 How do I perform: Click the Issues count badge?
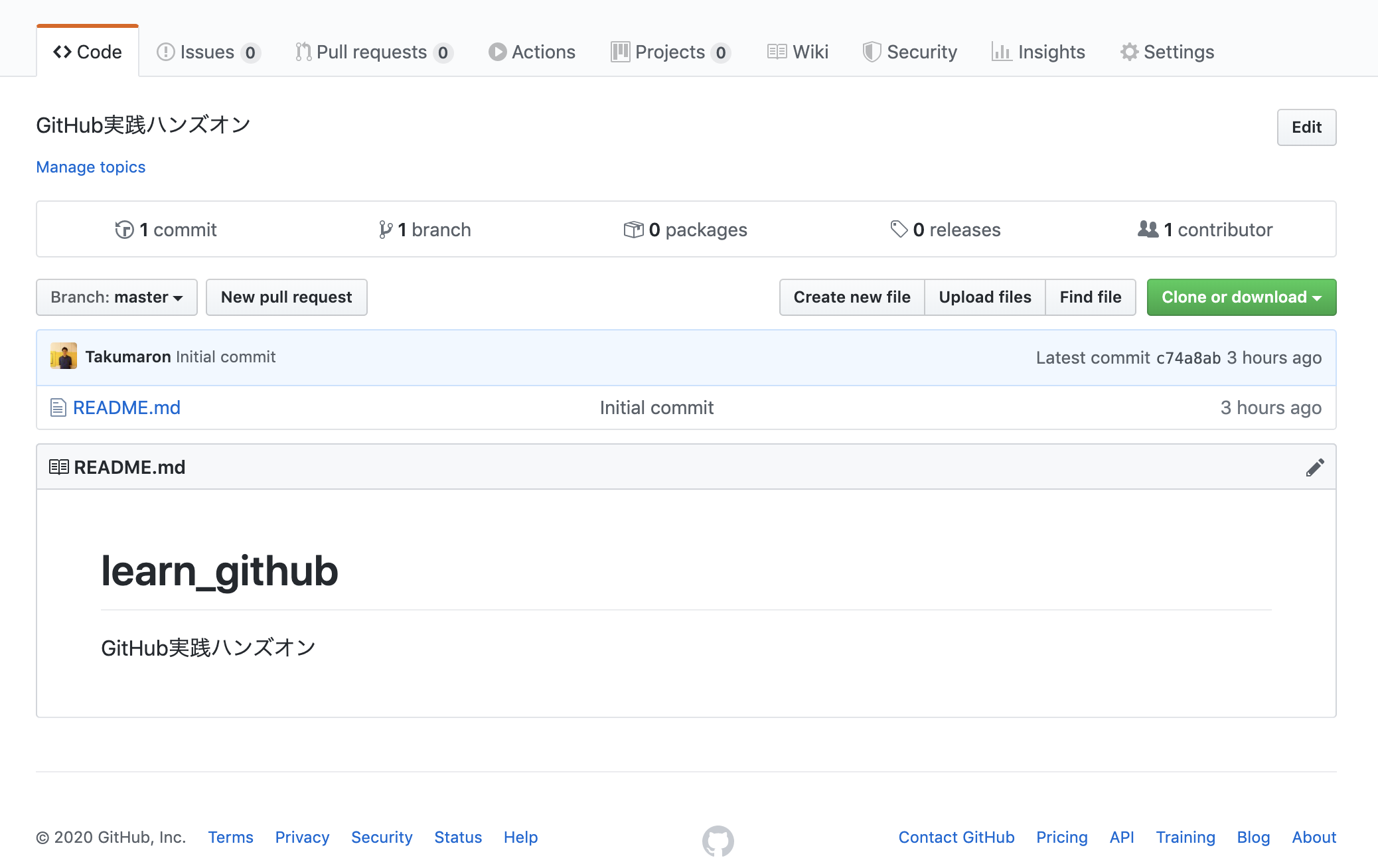pyautogui.click(x=250, y=52)
